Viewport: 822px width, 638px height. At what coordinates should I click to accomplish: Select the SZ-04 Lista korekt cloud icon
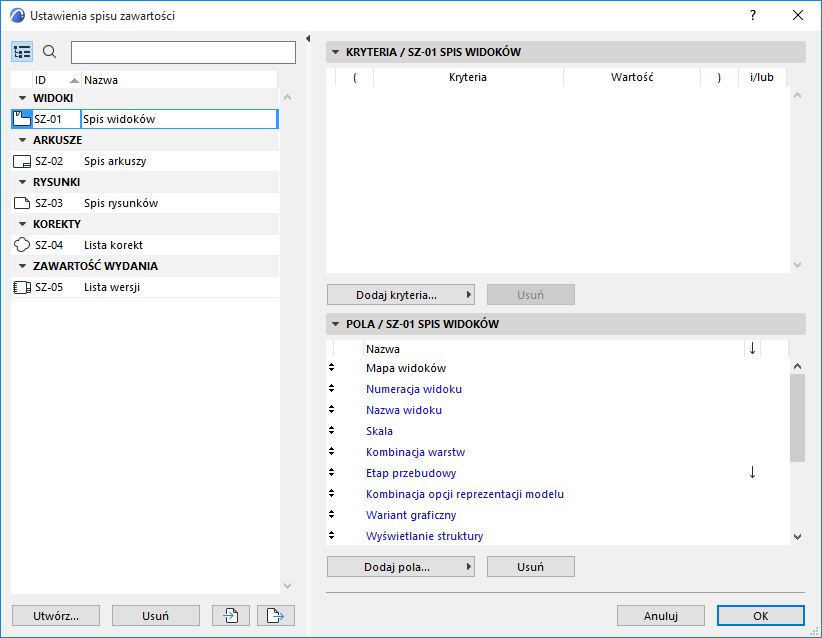click(22, 245)
